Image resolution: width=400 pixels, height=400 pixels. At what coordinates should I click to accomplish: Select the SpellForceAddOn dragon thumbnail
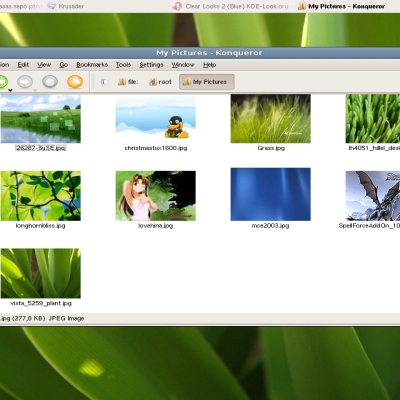[x=373, y=196]
